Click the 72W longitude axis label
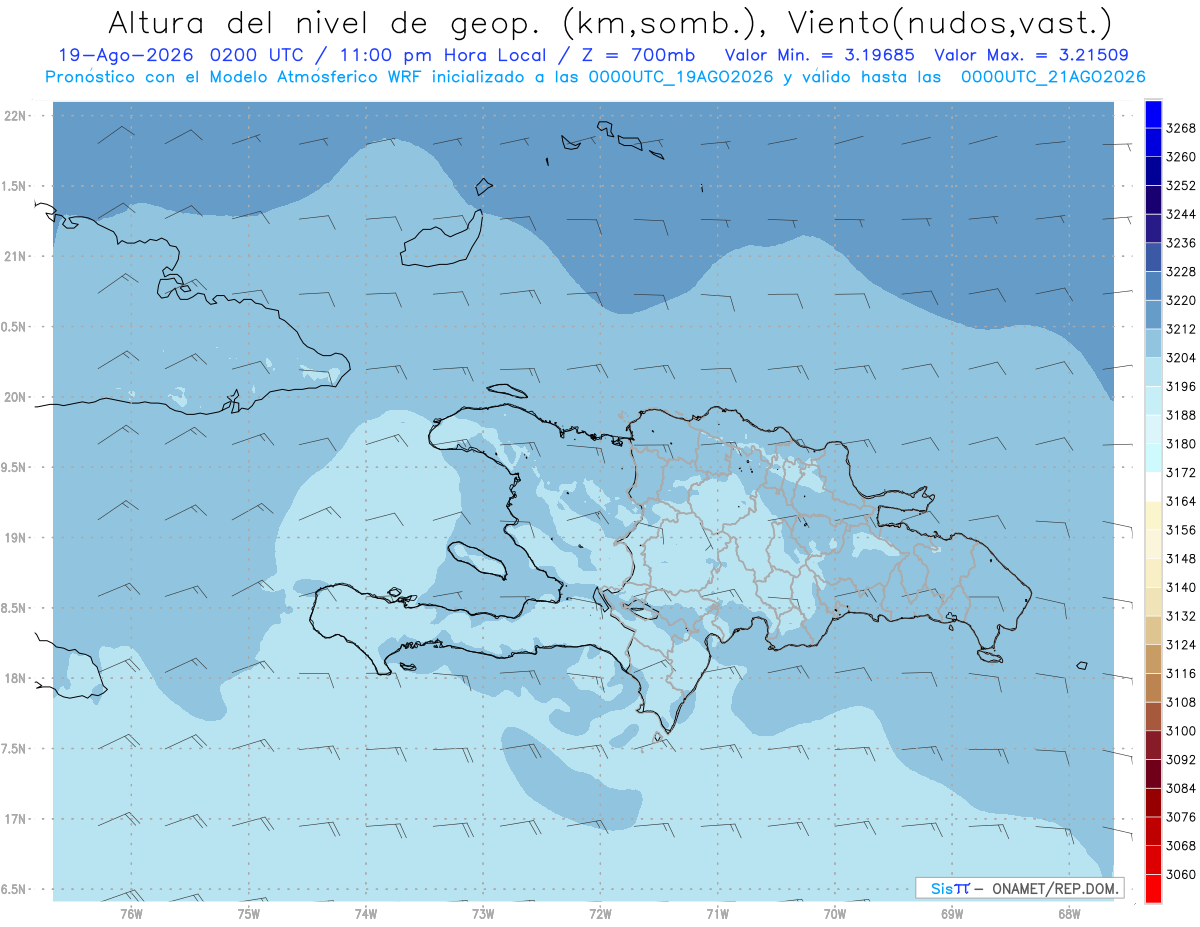The height and width of the screenshot is (927, 1200). click(600, 913)
